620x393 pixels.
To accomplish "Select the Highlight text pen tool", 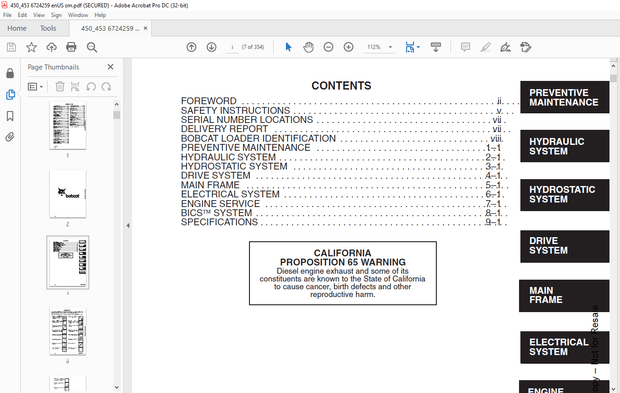I will 486,47.
